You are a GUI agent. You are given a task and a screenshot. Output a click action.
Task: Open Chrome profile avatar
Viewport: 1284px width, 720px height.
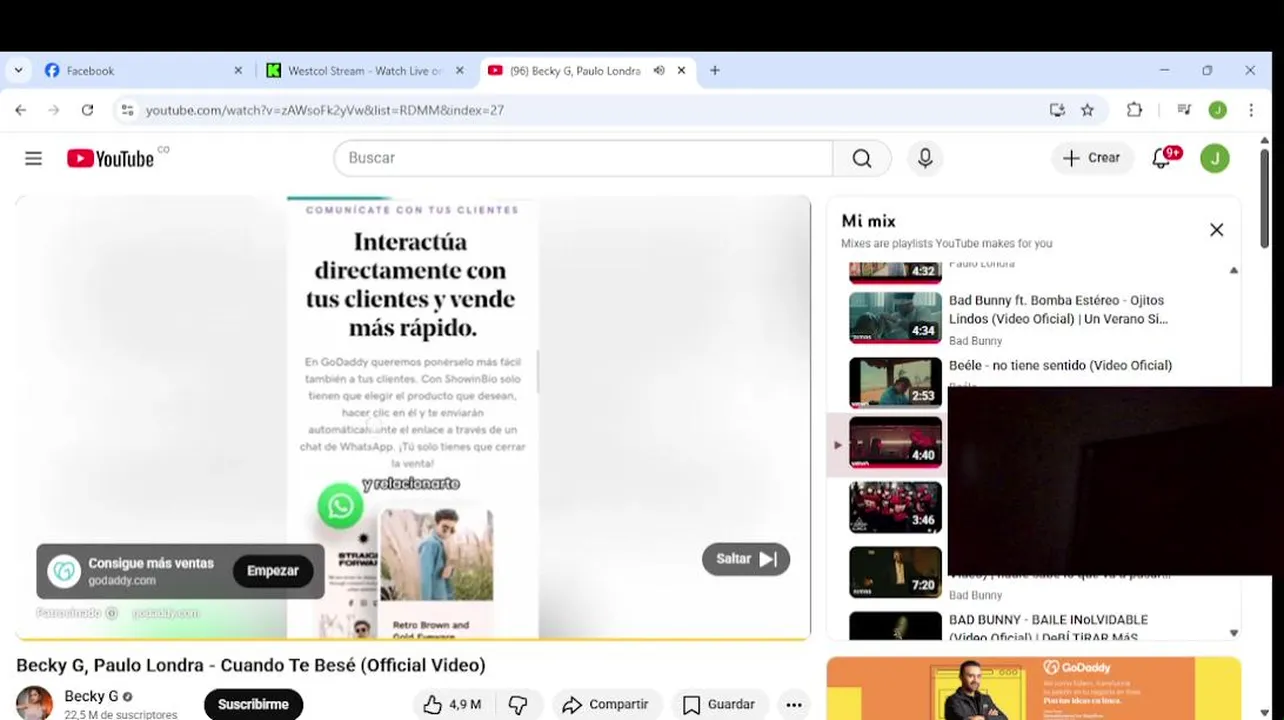[1217, 110]
